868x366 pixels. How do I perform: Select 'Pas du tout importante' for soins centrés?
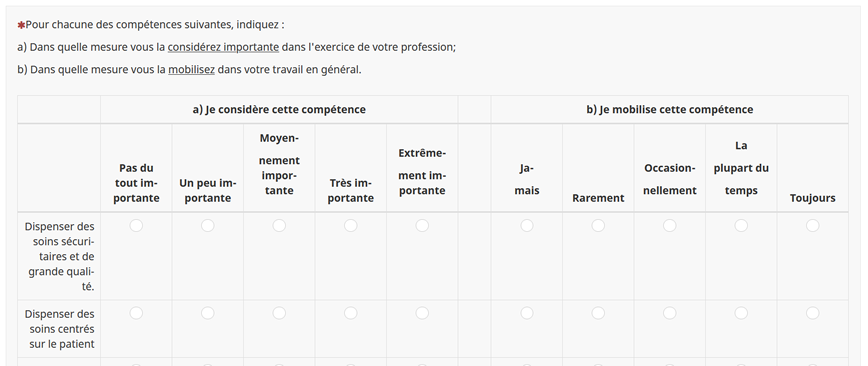point(136,313)
